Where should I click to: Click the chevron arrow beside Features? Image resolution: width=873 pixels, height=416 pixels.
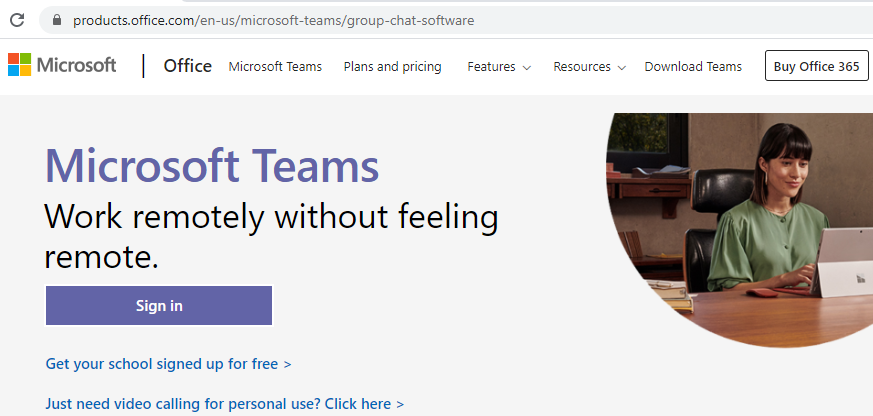point(527,68)
